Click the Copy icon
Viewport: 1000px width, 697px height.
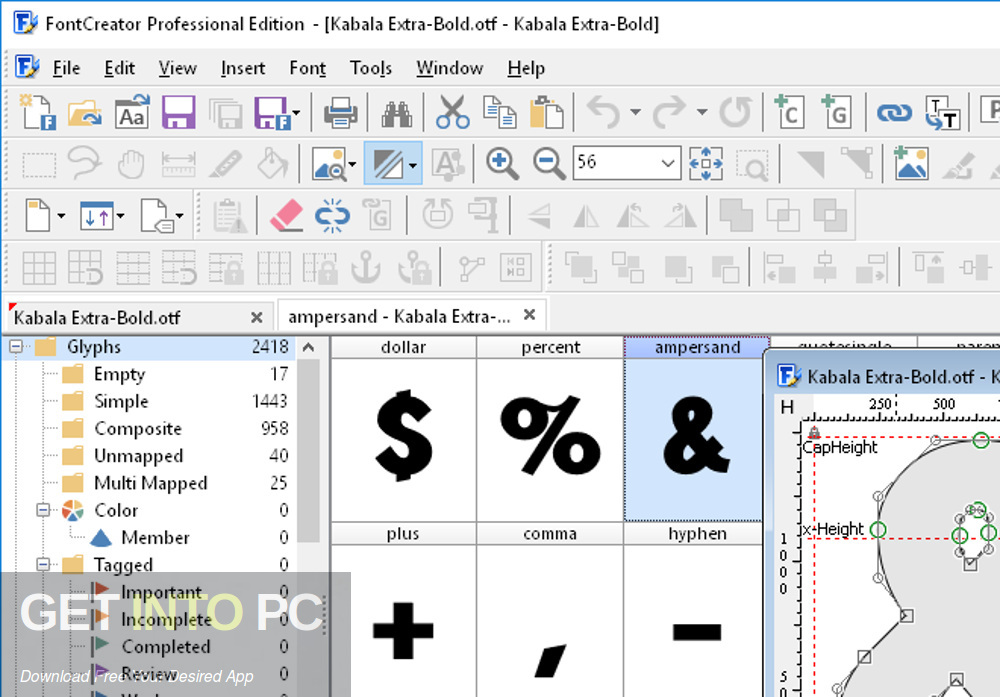(x=499, y=112)
